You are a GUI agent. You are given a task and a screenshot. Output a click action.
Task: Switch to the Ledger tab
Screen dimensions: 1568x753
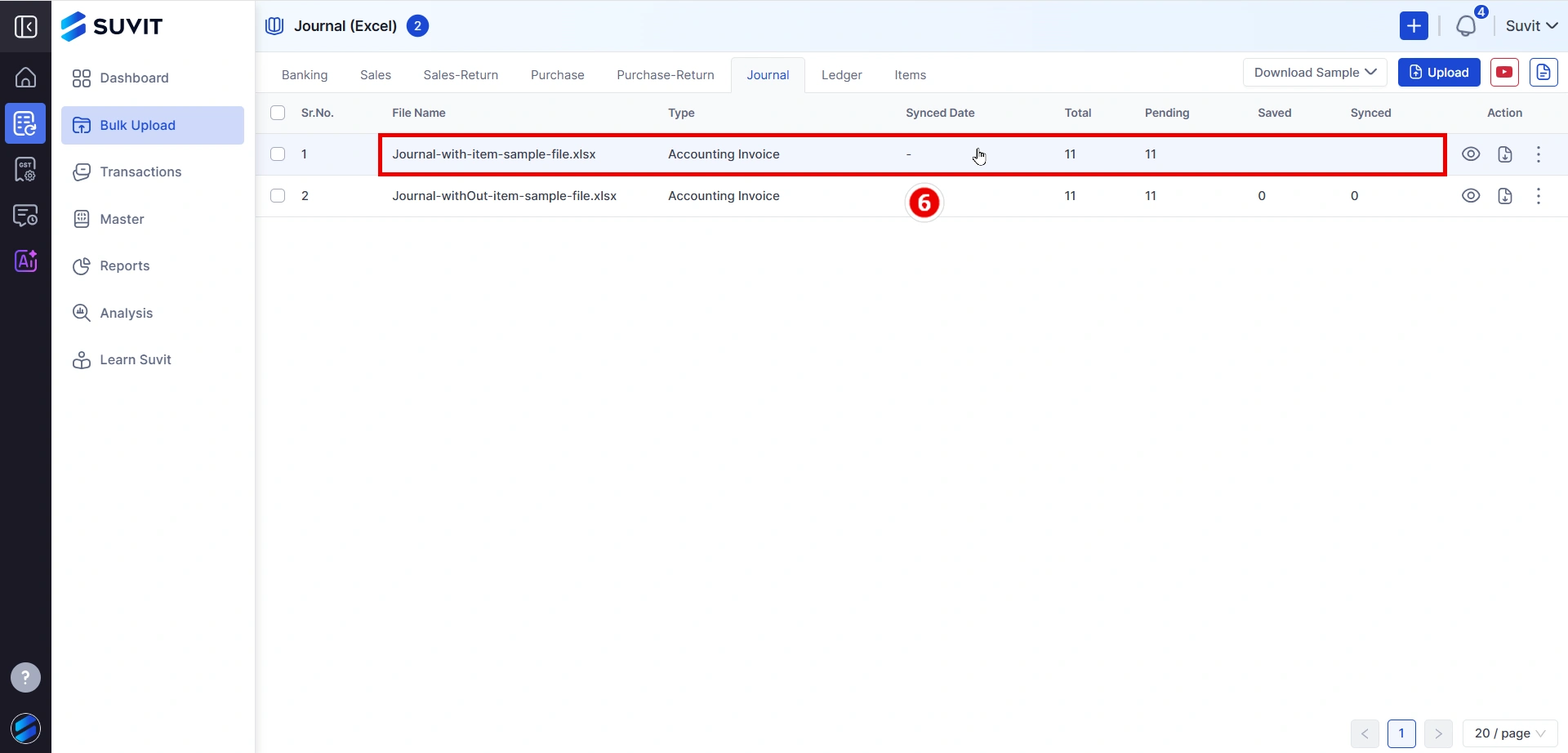pyautogui.click(x=842, y=75)
